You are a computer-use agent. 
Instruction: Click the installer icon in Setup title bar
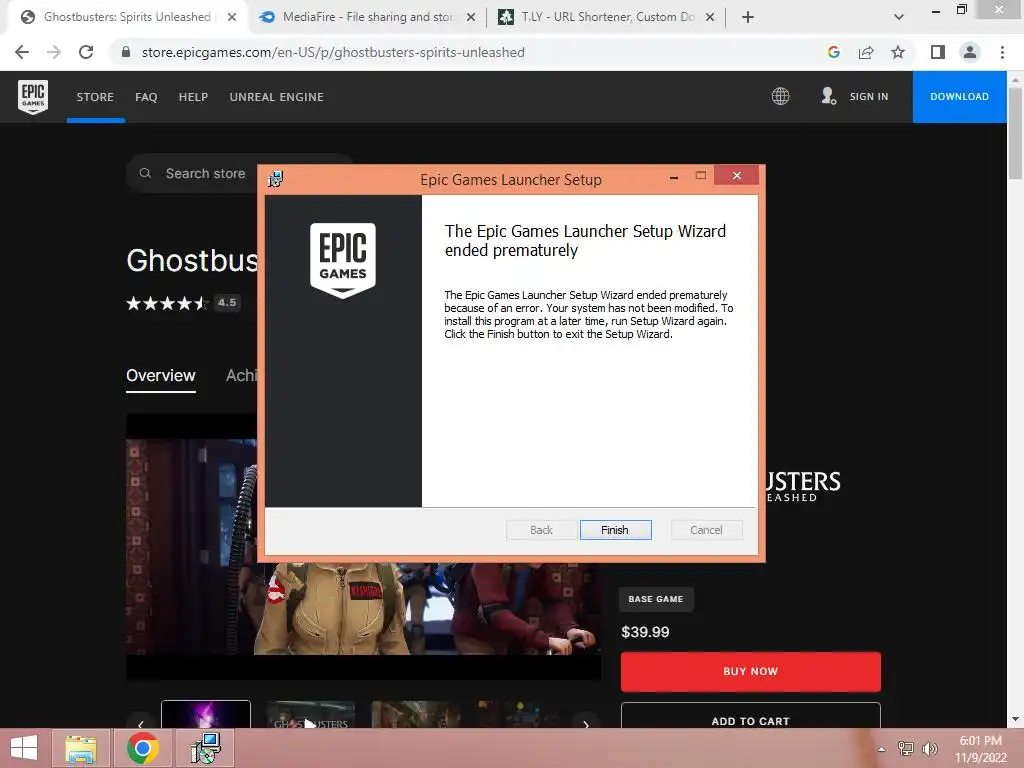click(x=276, y=179)
